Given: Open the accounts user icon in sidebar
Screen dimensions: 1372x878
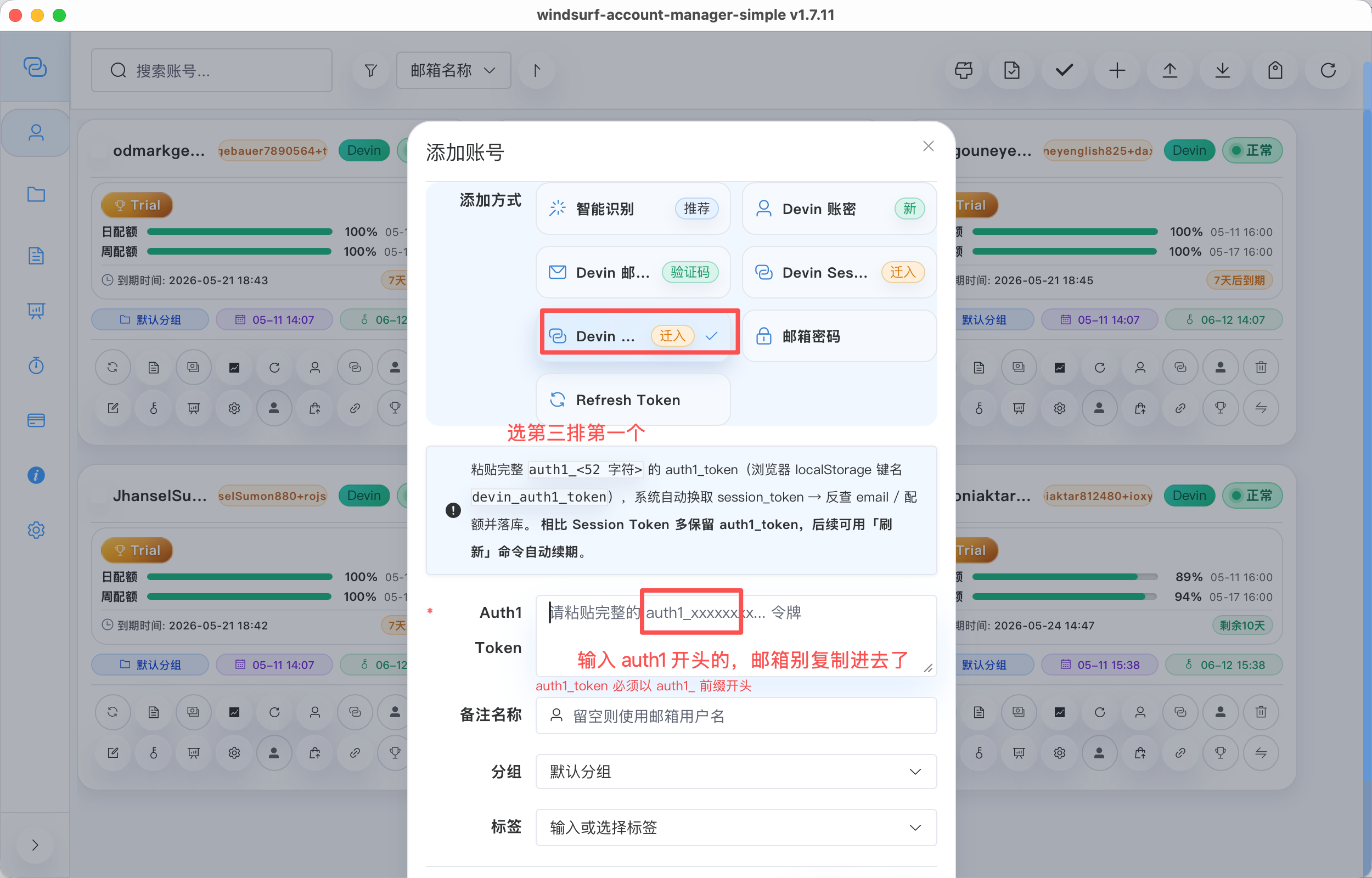Looking at the screenshot, I should [36, 133].
